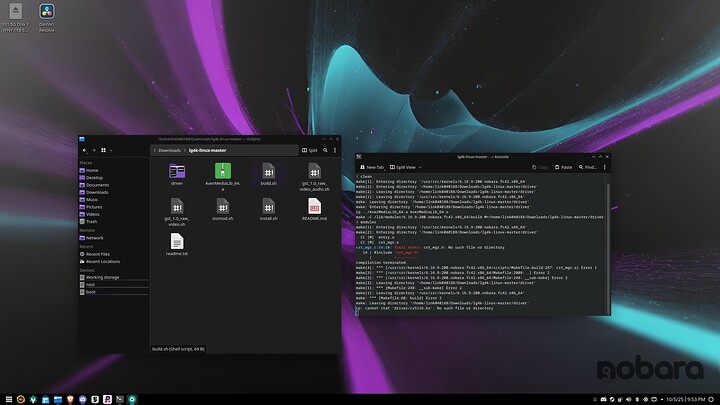Image resolution: width=720 pixels, height=405 pixels.
Task: Click Bluetooth icon in system tray
Action: click(637, 399)
